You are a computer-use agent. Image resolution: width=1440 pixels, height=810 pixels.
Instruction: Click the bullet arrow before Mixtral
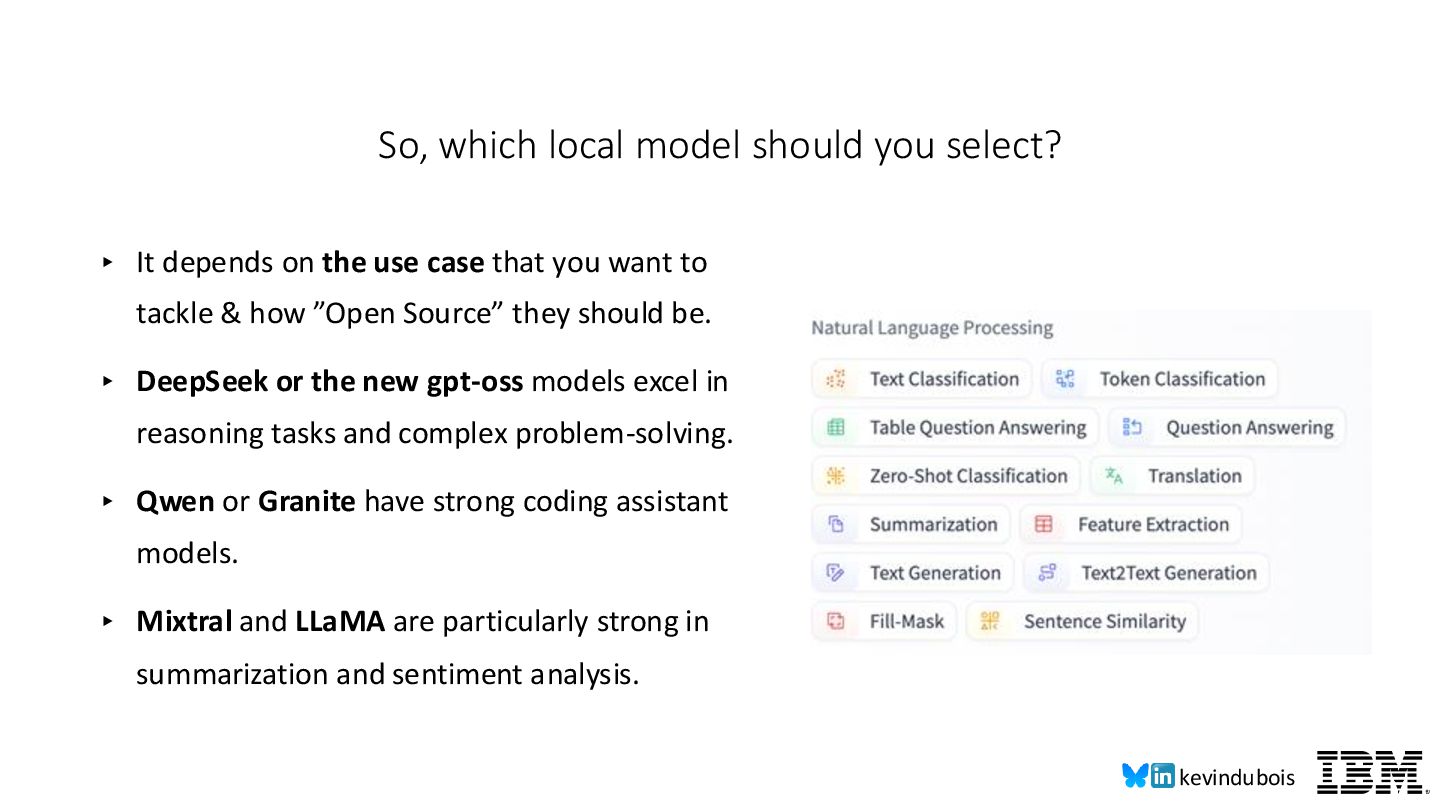[x=108, y=622]
